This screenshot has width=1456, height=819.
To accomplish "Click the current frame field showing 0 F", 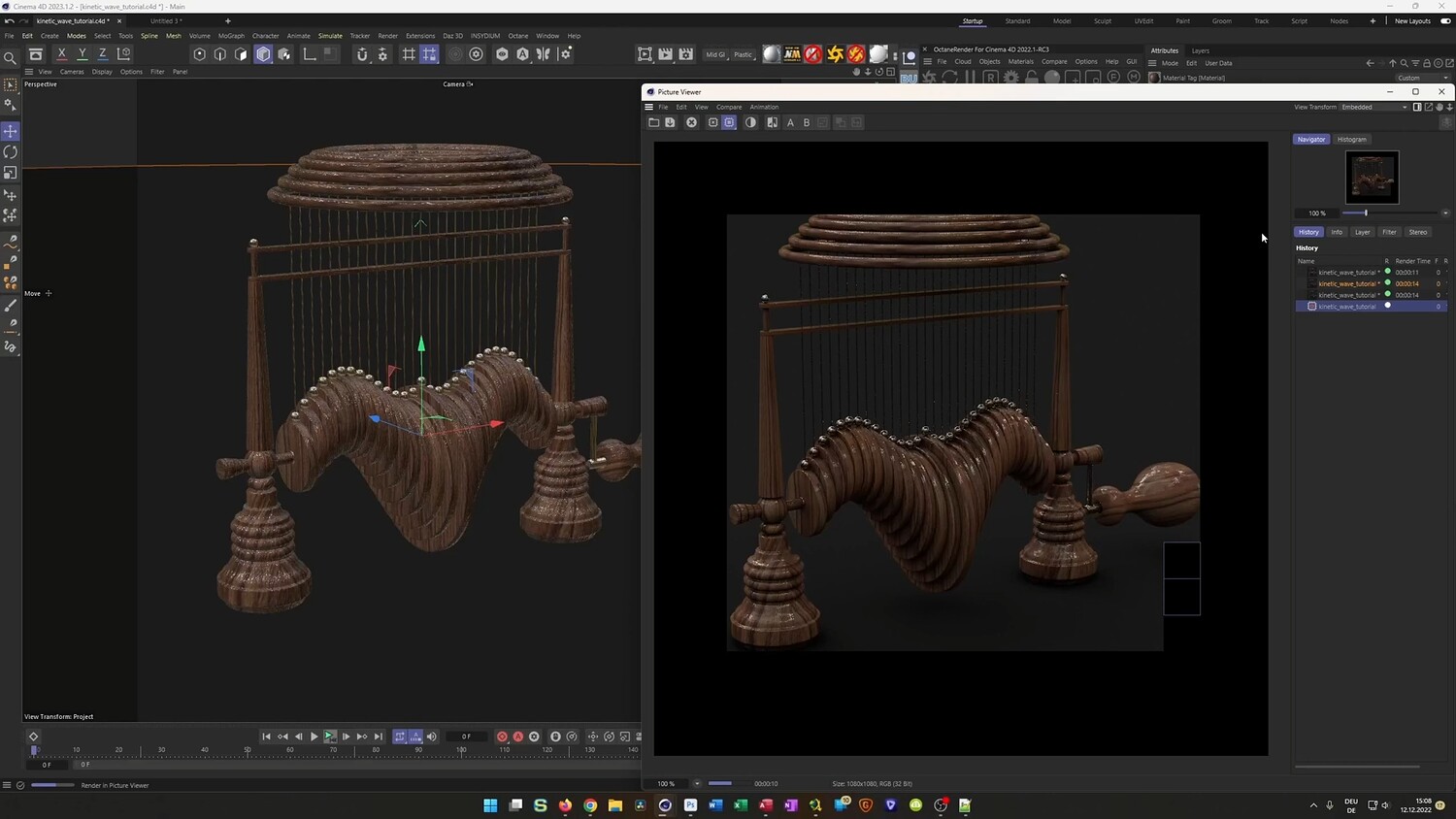I will (x=466, y=737).
